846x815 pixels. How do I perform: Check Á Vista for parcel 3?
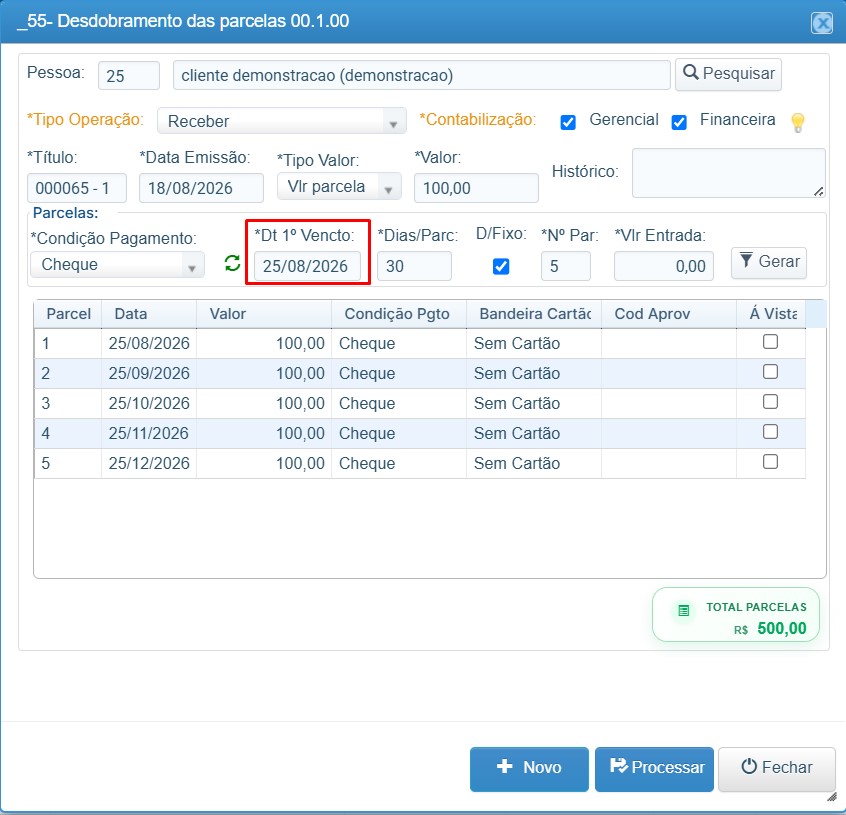(770, 402)
